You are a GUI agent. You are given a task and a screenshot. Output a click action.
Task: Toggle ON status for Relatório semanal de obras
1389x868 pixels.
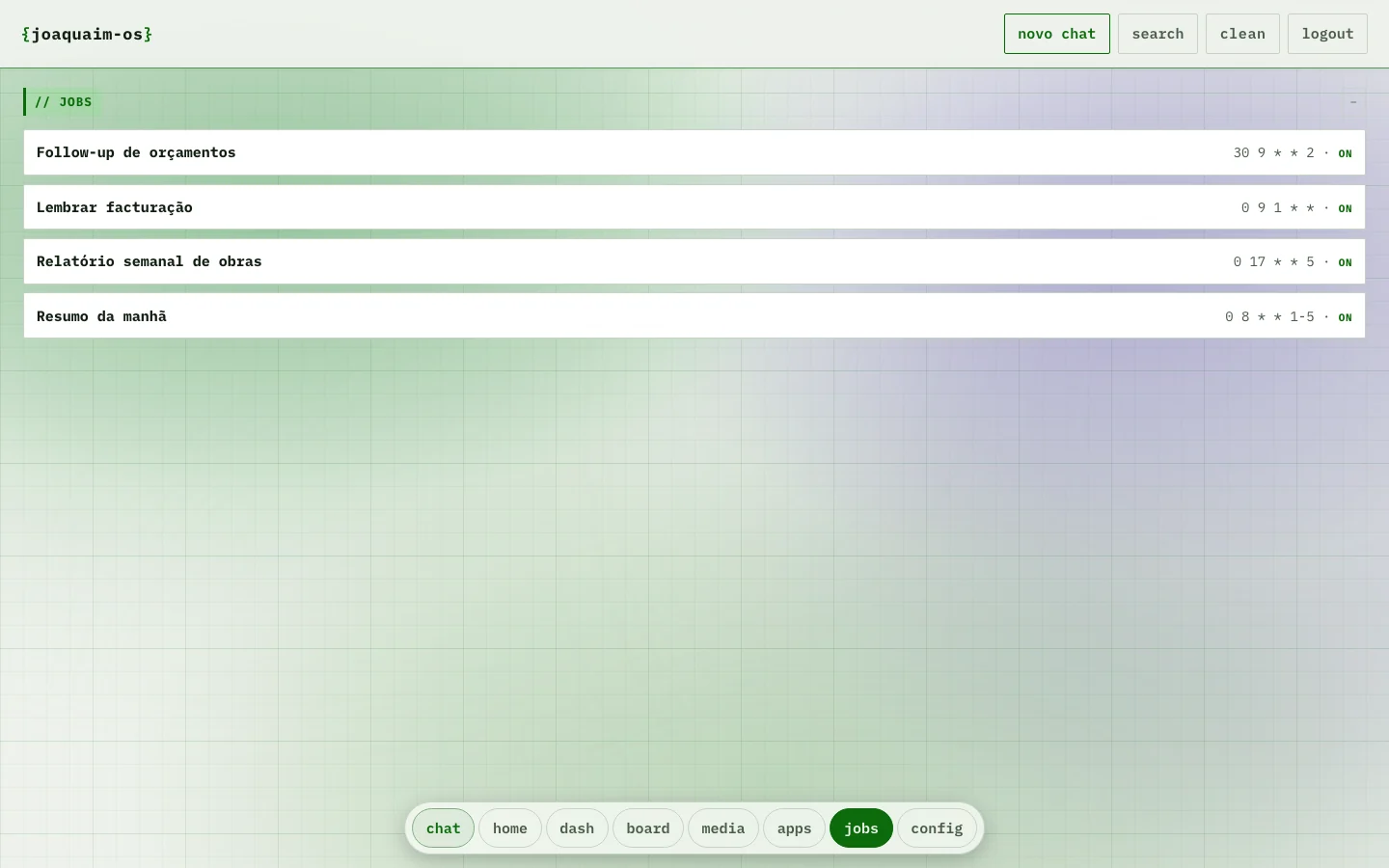tap(1345, 262)
